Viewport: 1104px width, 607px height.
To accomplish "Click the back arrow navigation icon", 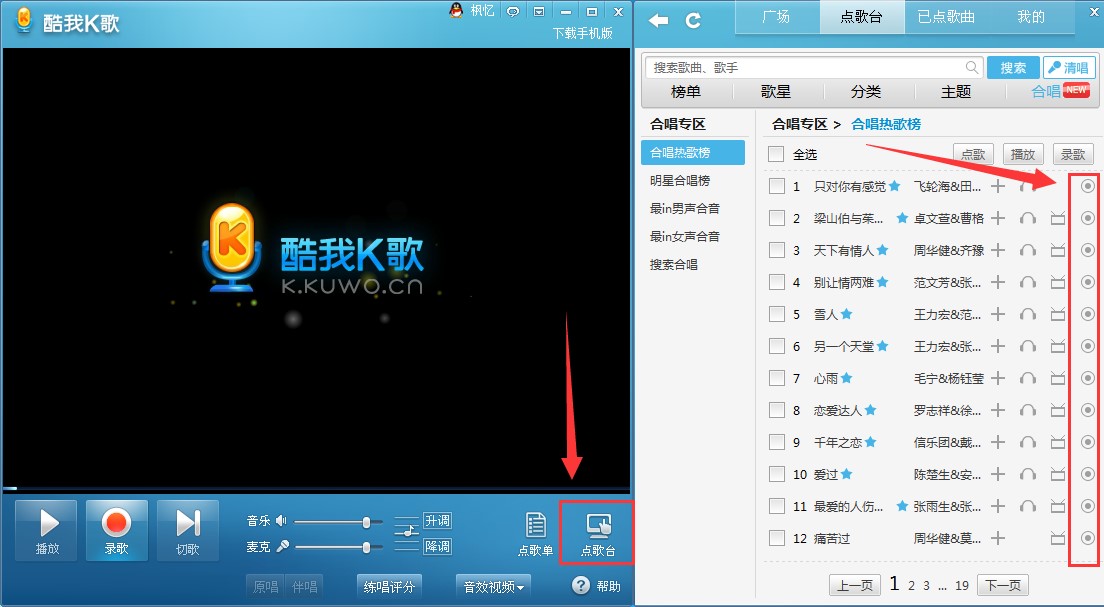I will [x=658, y=18].
